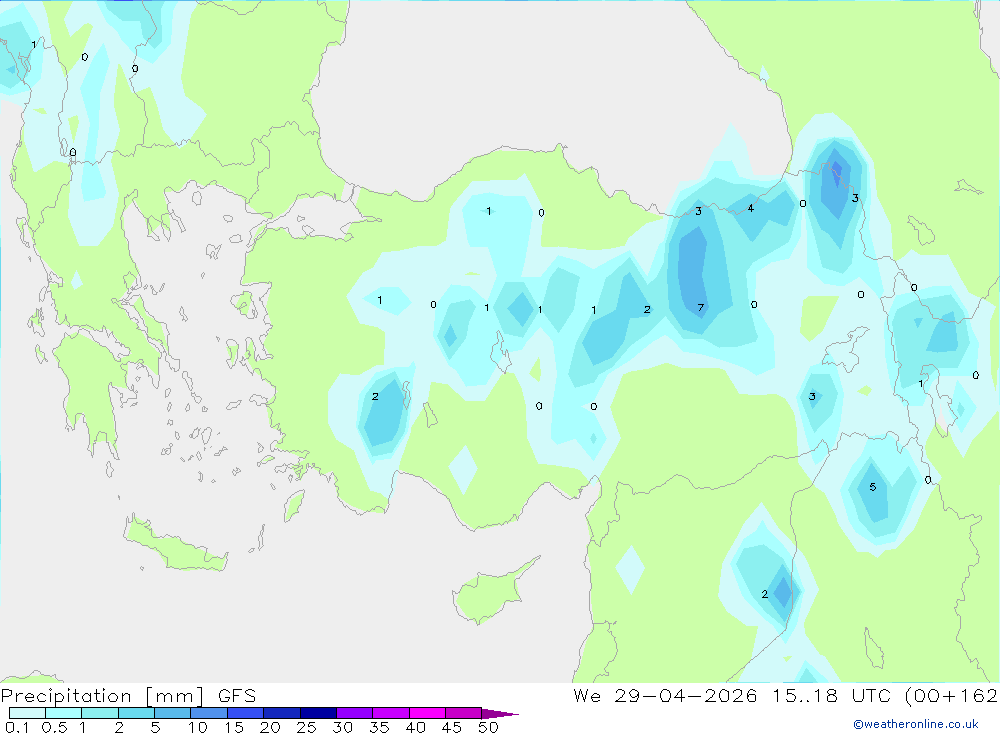The height and width of the screenshot is (733, 1000).
Task: Pick the legend swatch between 2 and 5
Action: (x=136, y=713)
